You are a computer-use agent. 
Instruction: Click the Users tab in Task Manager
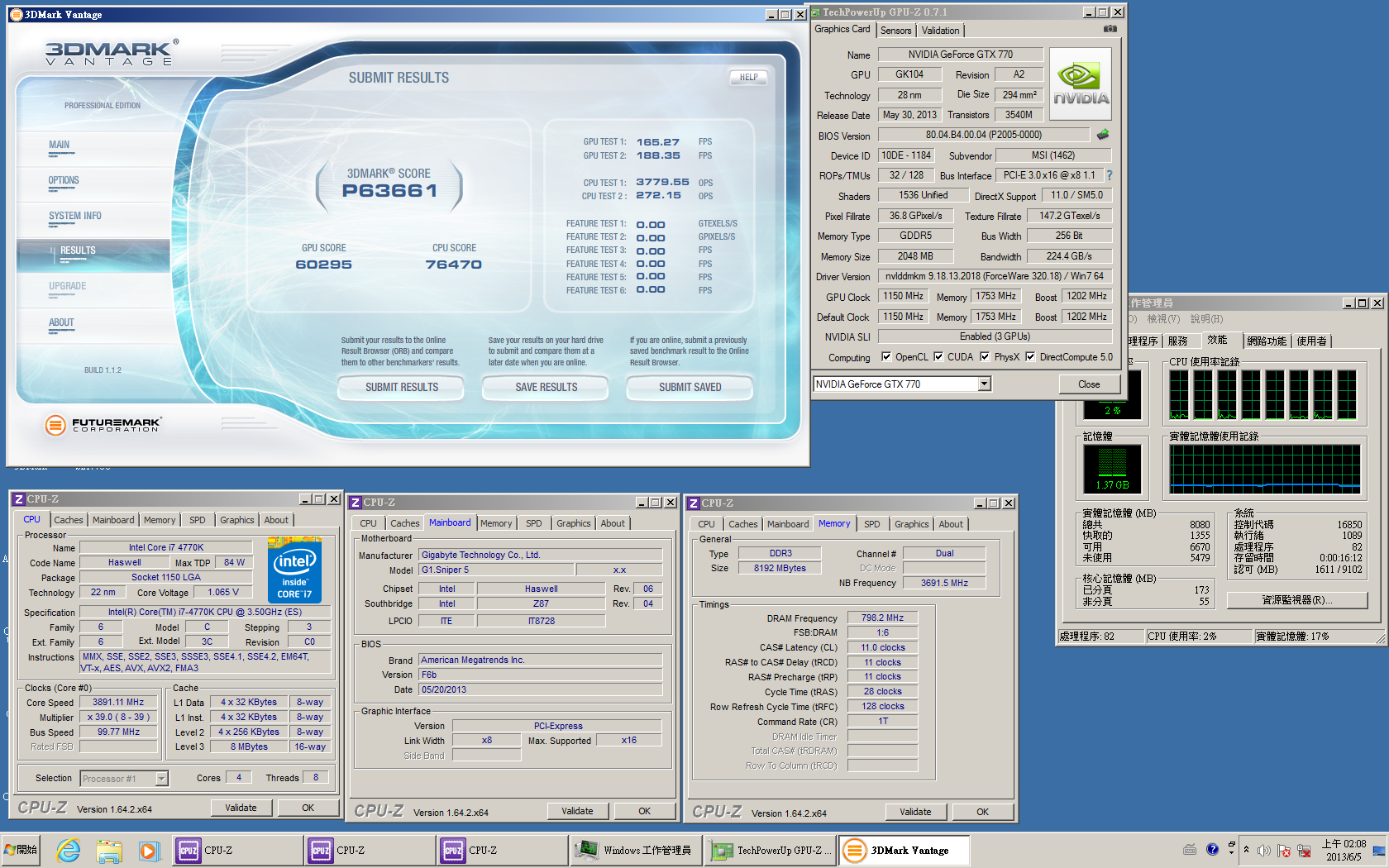(x=1311, y=341)
